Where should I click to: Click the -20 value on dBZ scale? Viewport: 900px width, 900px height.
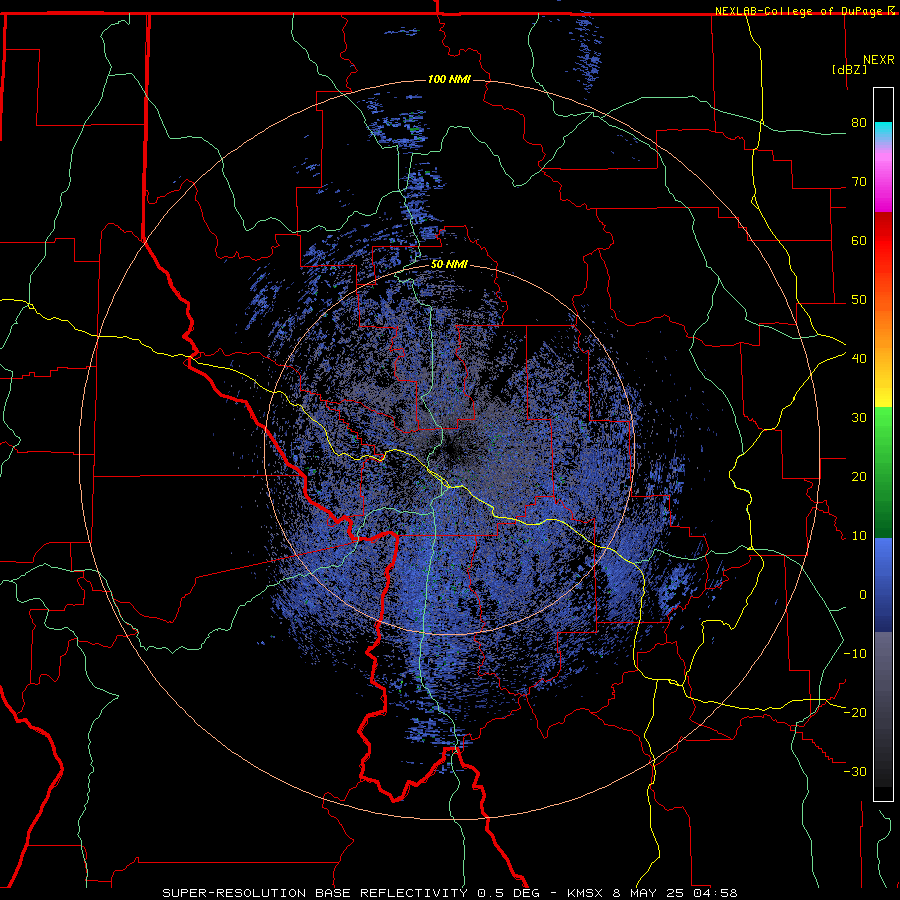855,713
